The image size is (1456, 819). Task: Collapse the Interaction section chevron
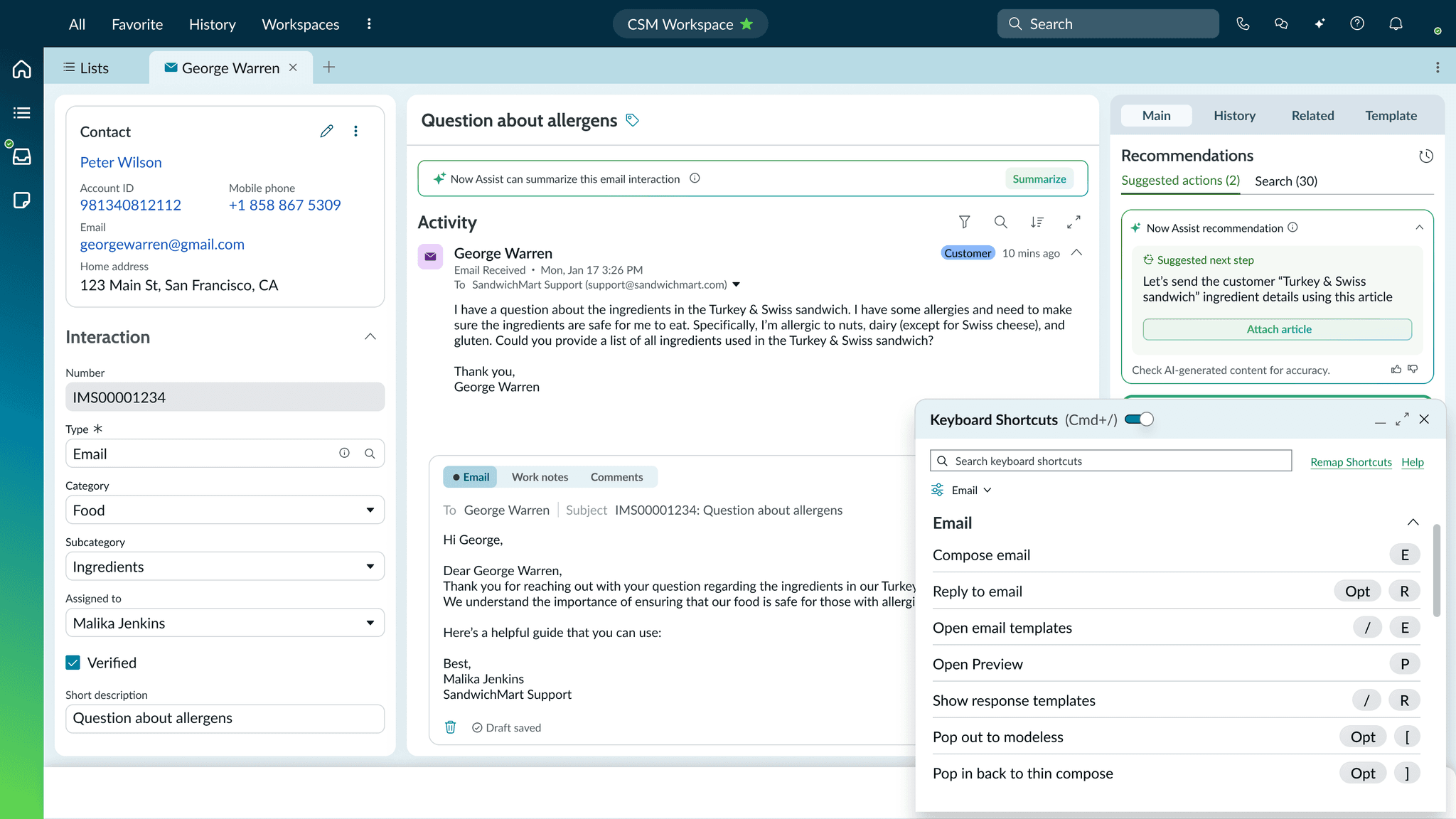pos(370,337)
